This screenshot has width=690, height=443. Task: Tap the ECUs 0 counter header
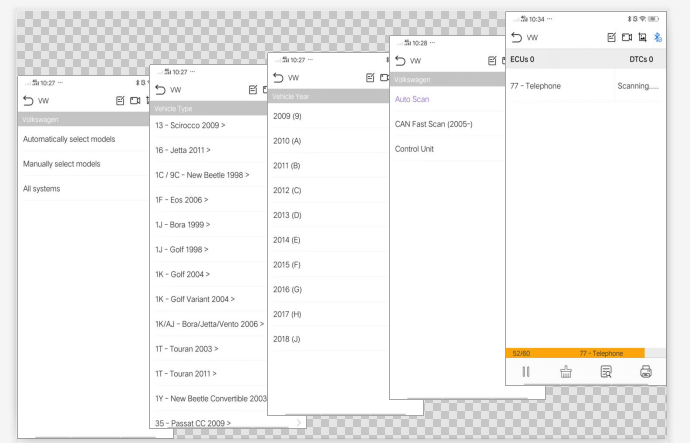coord(522,59)
